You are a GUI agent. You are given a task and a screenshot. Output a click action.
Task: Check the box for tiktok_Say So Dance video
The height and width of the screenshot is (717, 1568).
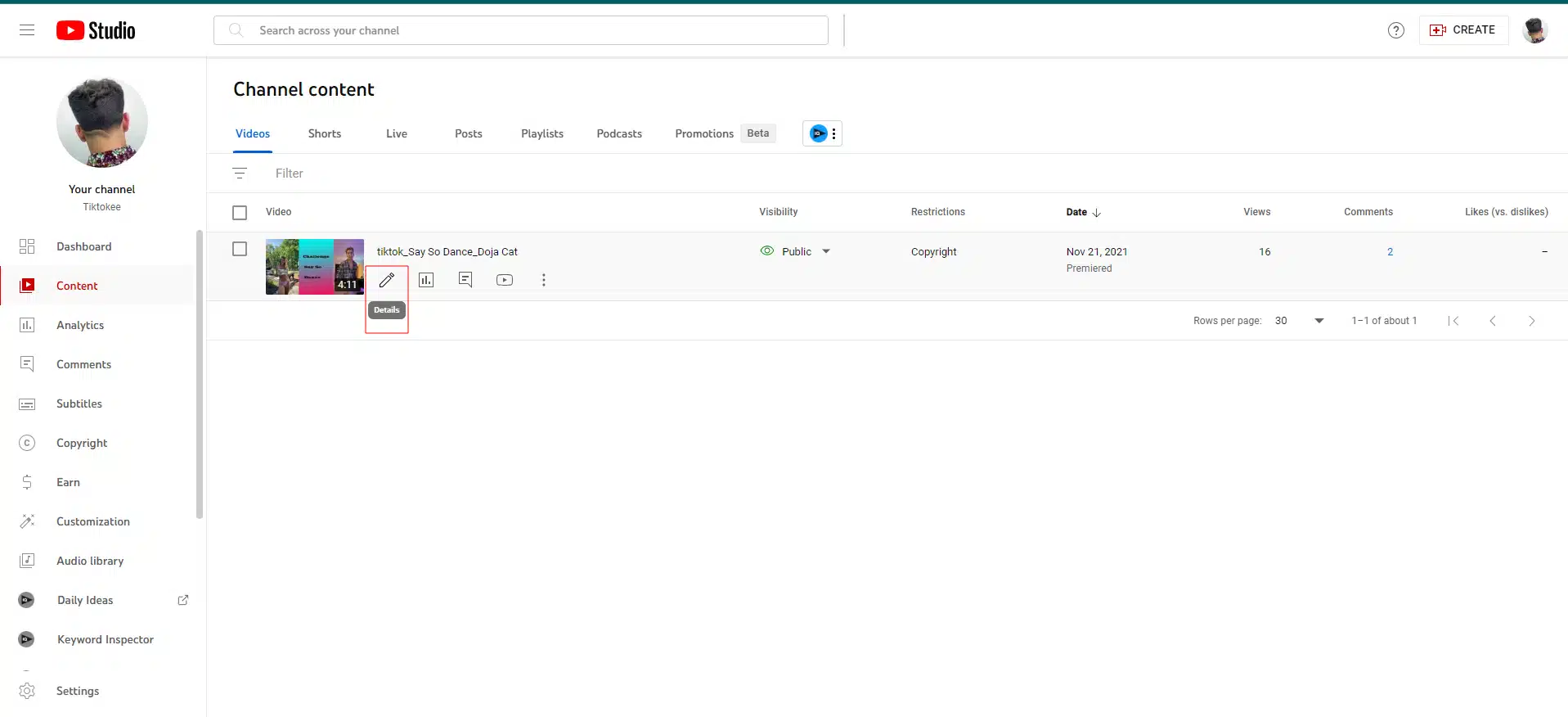[240, 249]
